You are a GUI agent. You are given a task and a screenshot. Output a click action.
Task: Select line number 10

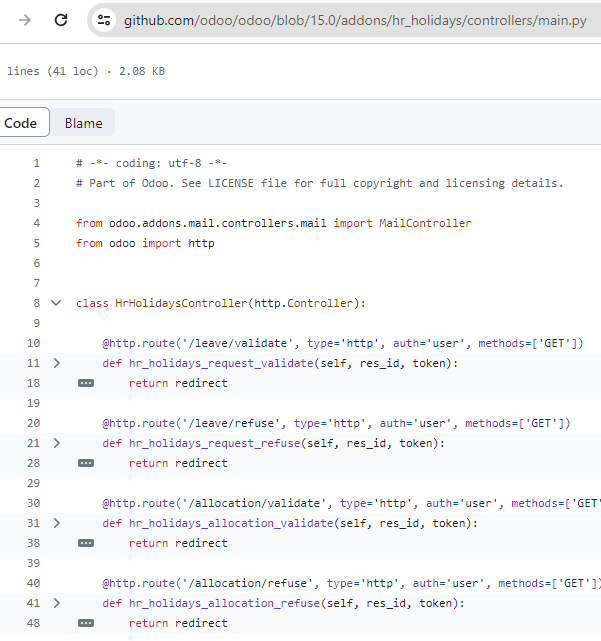(x=34, y=343)
